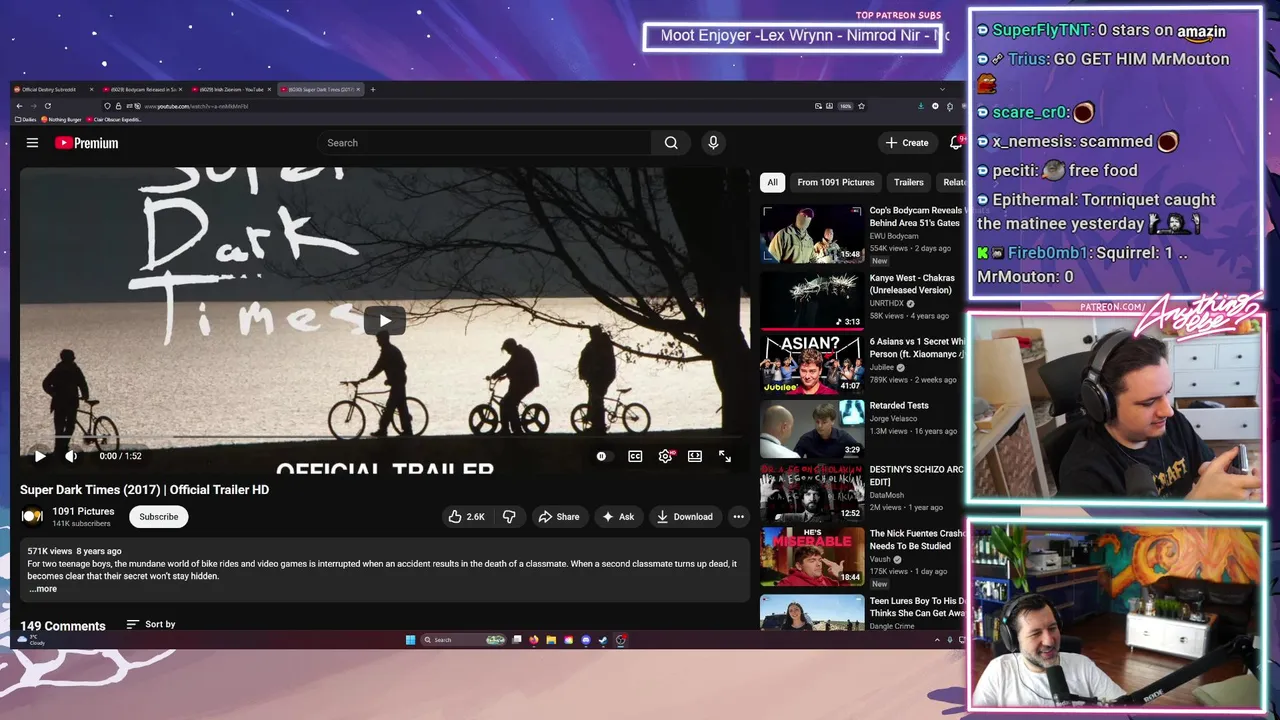Image resolution: width=1280 pixels, height=720 pixels.
Task: Open 6 Asians vs 1 Secret thumbnail
Action: click(812, 364)
